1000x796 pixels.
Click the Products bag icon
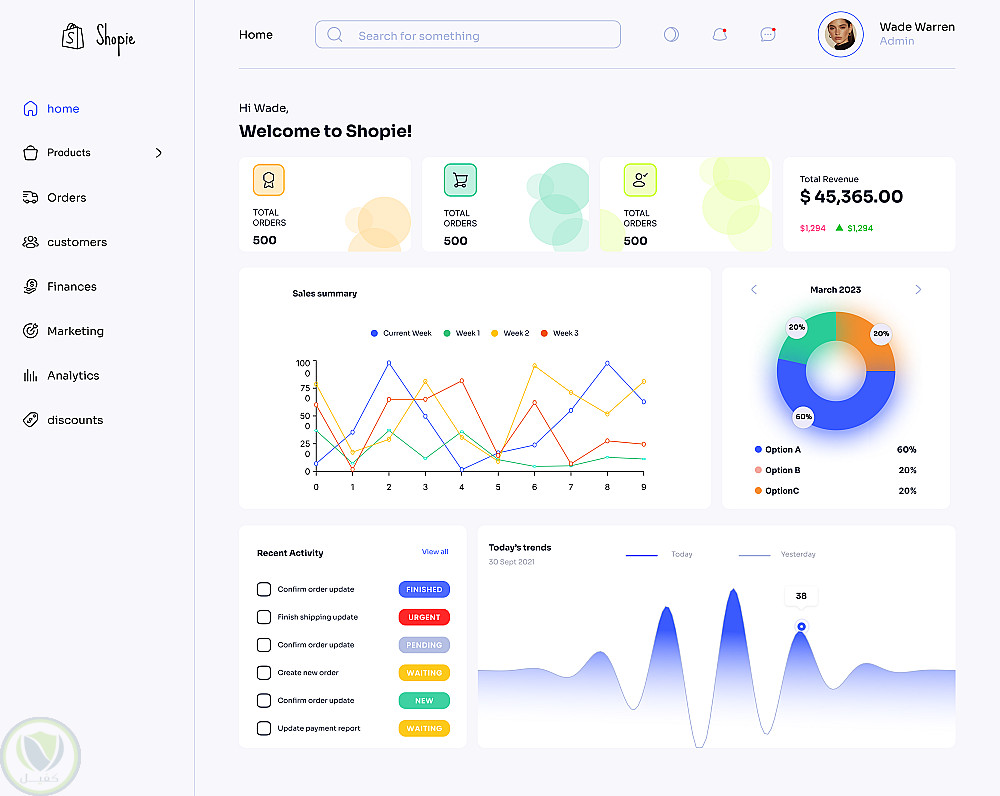coord(30,153)
